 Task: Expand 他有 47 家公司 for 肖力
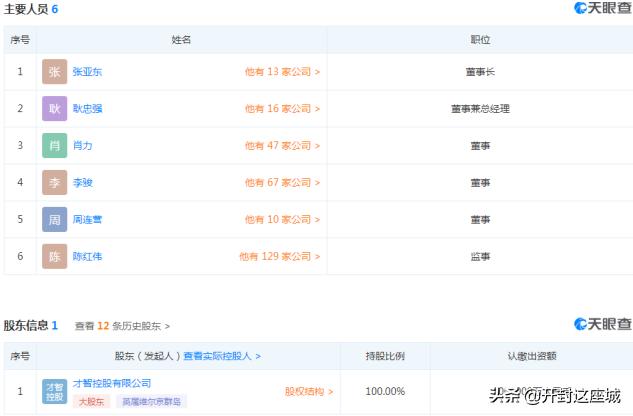(x=282, y=145)
